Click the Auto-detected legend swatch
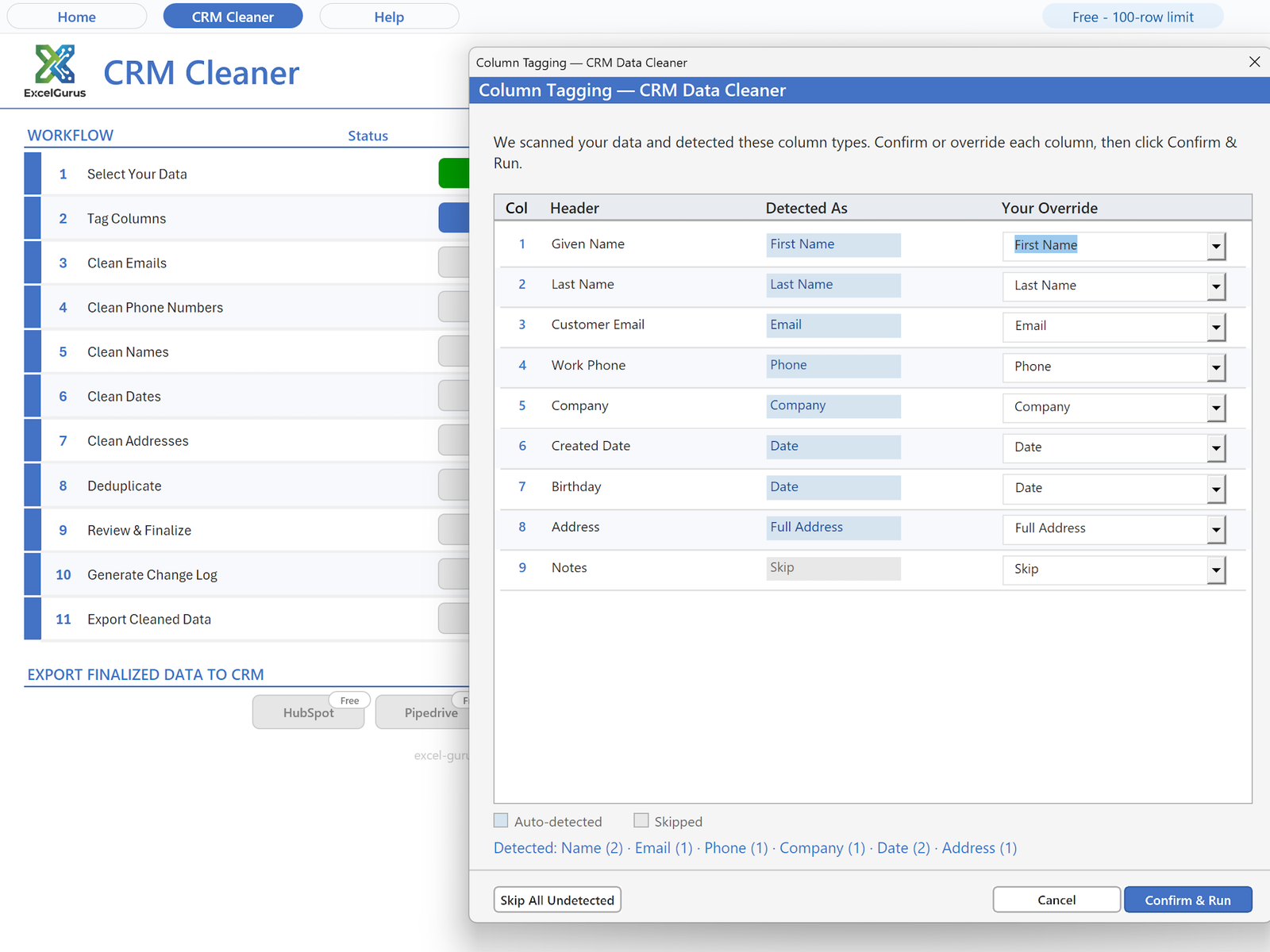The height and width of the screenshot is (952, 1270). tap(501, 820)
